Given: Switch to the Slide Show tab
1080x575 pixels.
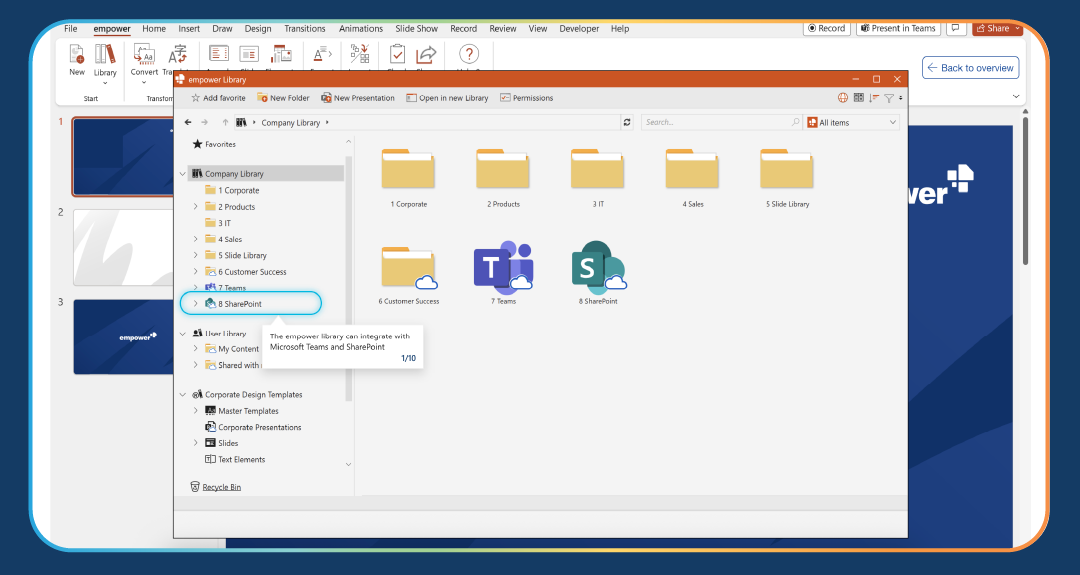Looking at the screenshot, I should pos(416,28).
